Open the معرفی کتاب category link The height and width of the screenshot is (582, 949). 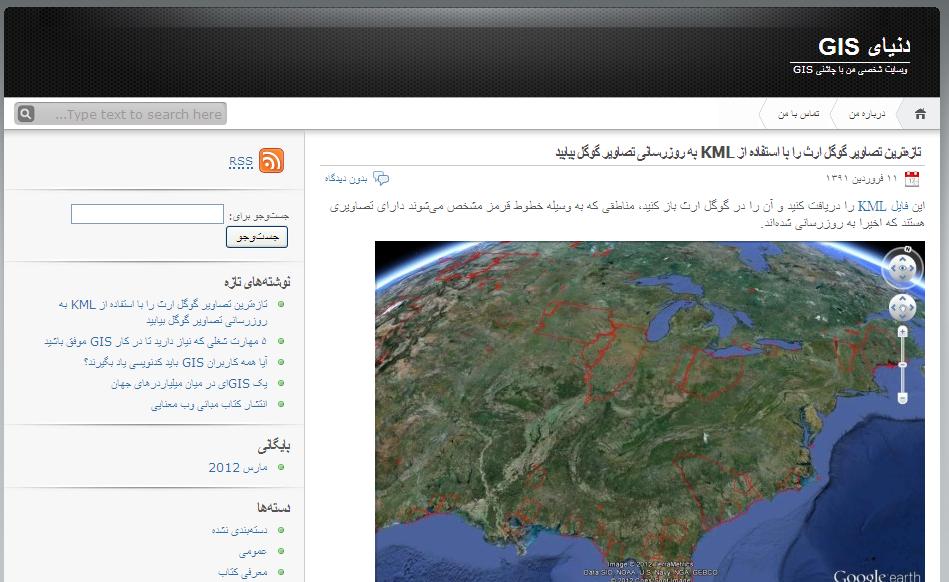click(242, 573)
